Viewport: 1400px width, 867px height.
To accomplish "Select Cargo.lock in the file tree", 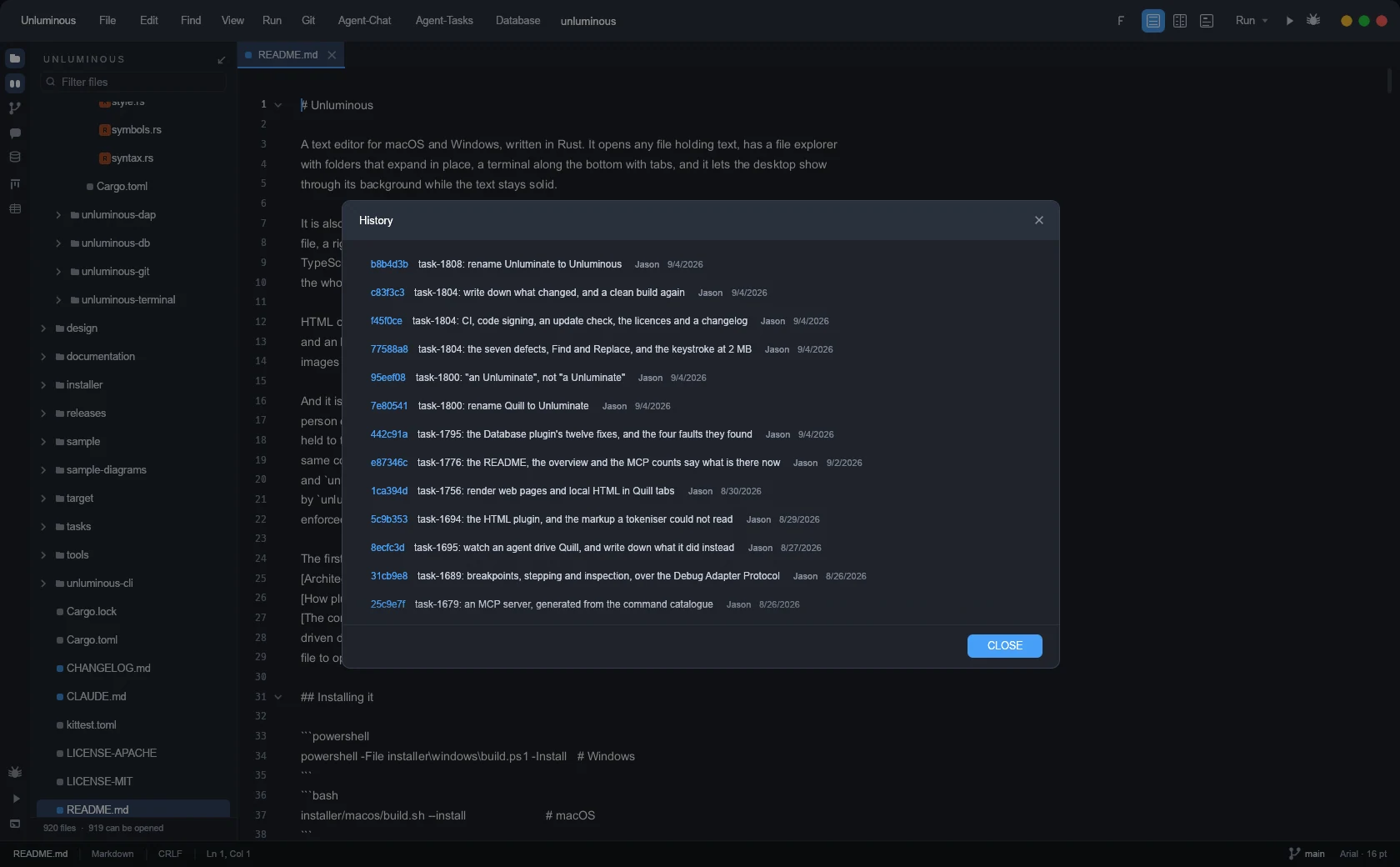I will 92,612.
